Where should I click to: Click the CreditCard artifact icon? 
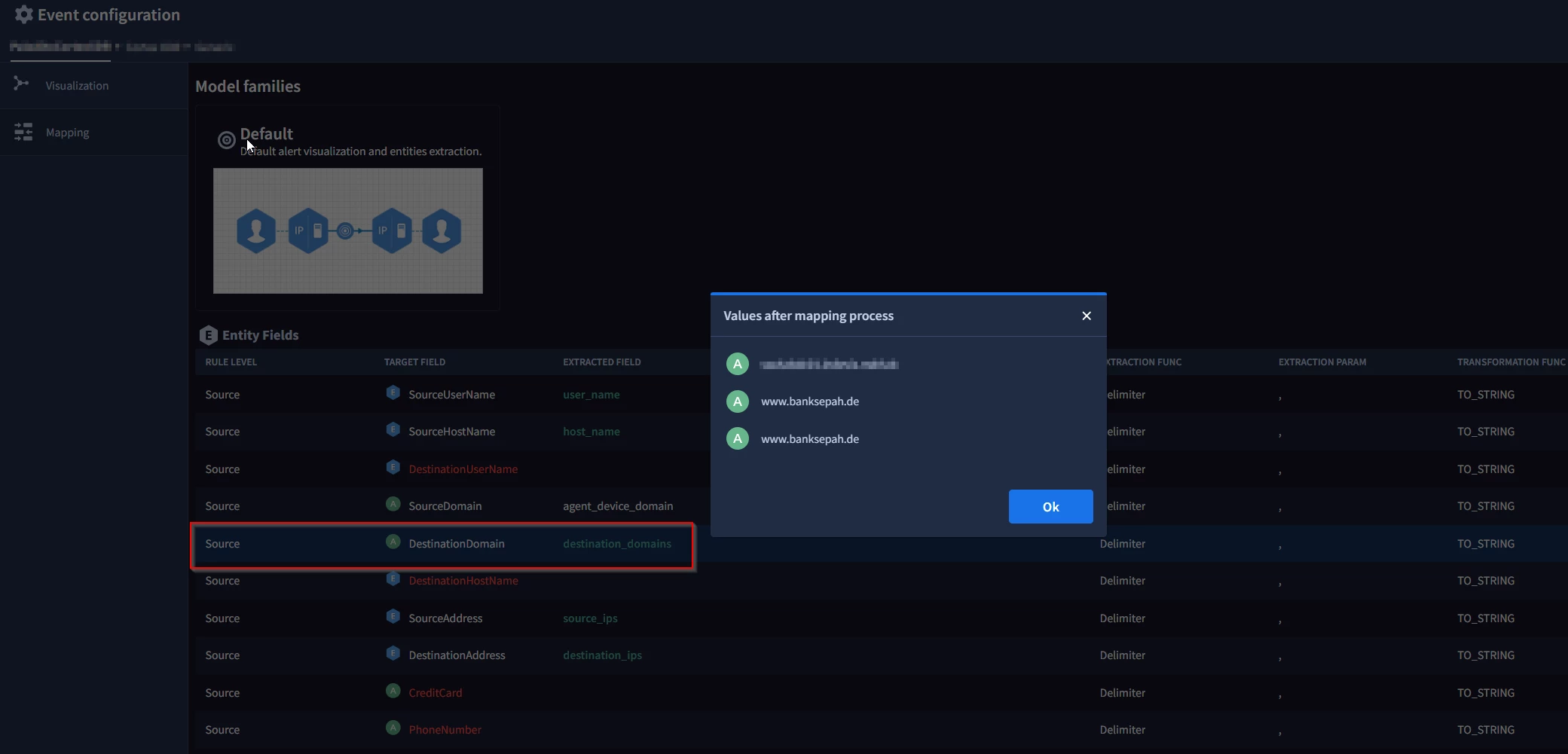(x=393, y=691)
